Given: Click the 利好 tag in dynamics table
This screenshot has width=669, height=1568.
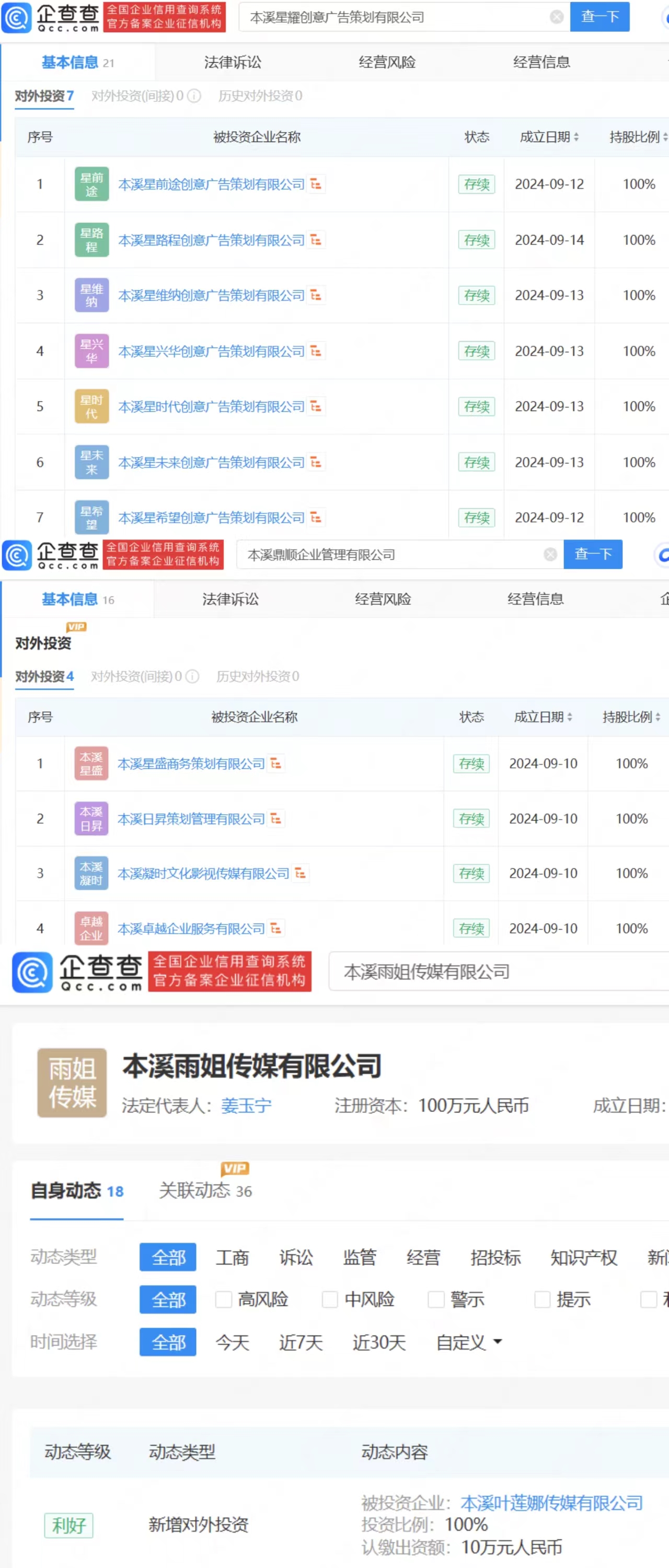Looking at the screenshot, I should click(x=68, y=1525).
